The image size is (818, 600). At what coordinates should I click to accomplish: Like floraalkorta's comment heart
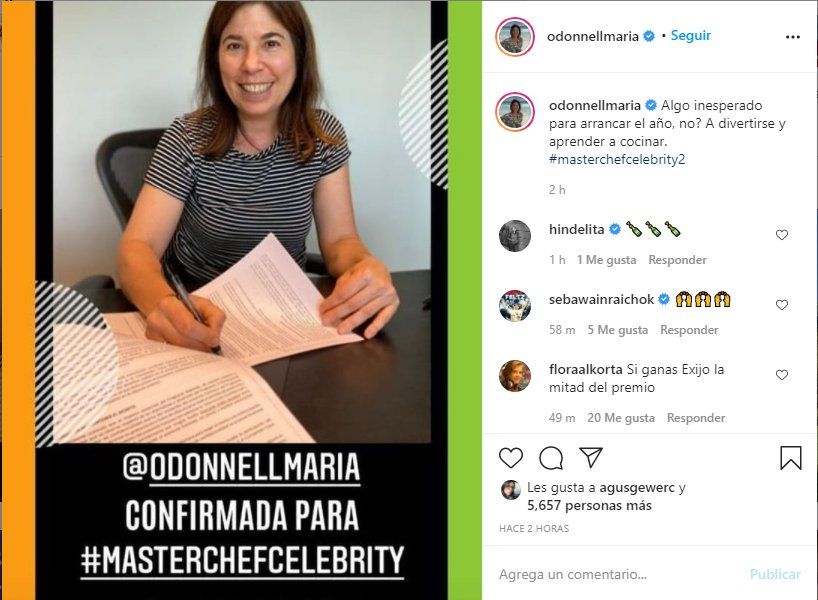point(781,375)
